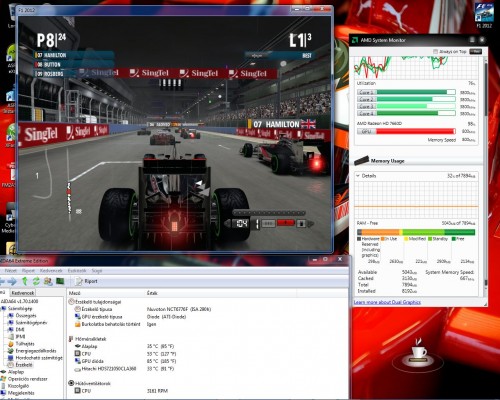Click the AMD System Monitor vertical scrollbar
The image size is (500, 400).
pyautogui.click(x=485, y=173)
